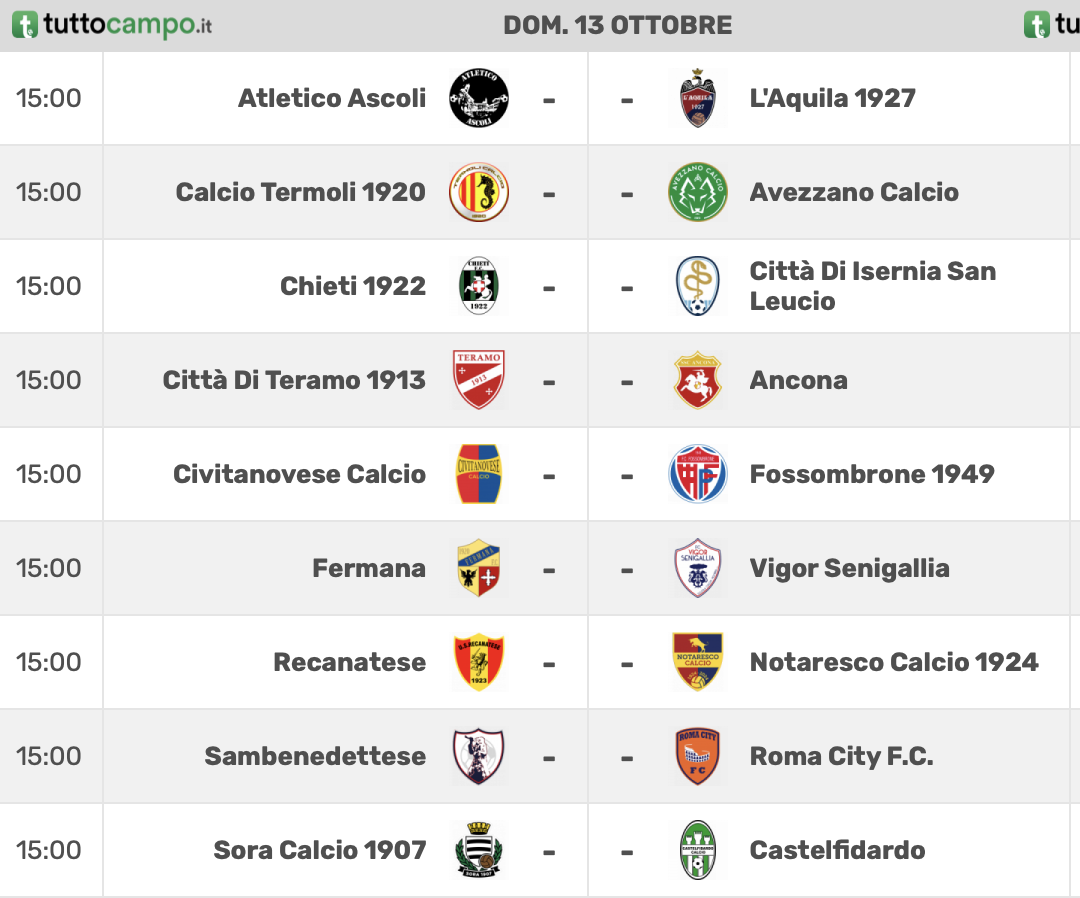Click the Vigor Senigallia team name
This screenshot has width=1080, height=898.
849,568
